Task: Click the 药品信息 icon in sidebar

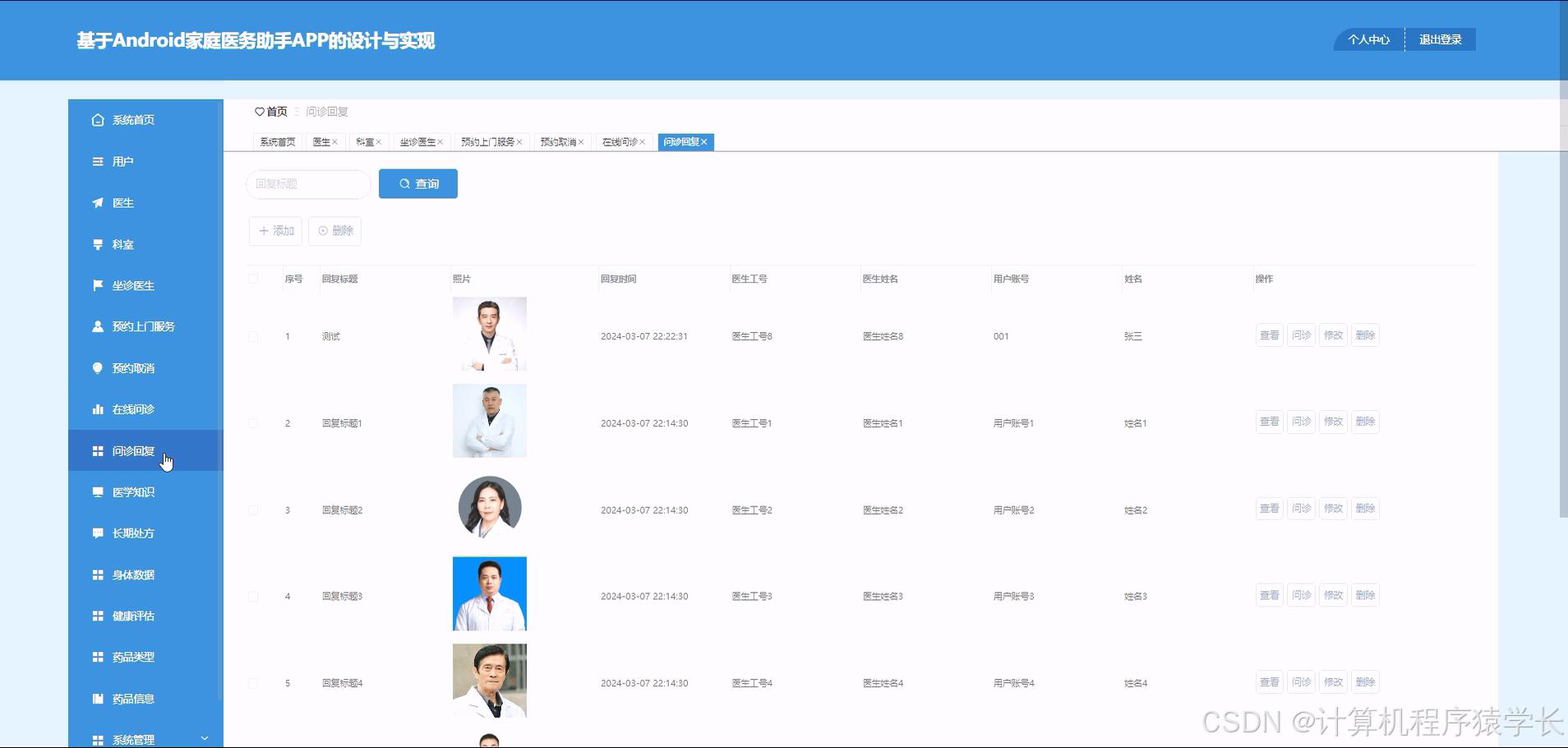Action: pos(98,700)
